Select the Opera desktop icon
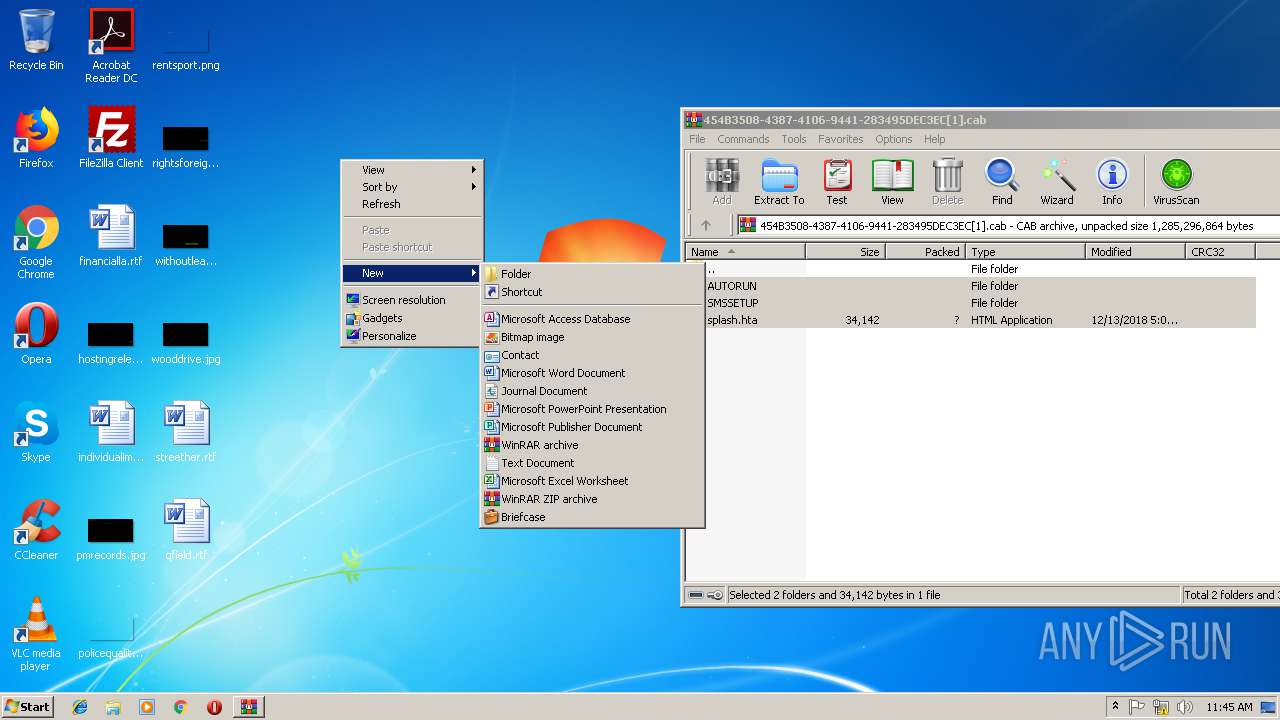Viewport: 1280px width, 720px height. [36, 334]
